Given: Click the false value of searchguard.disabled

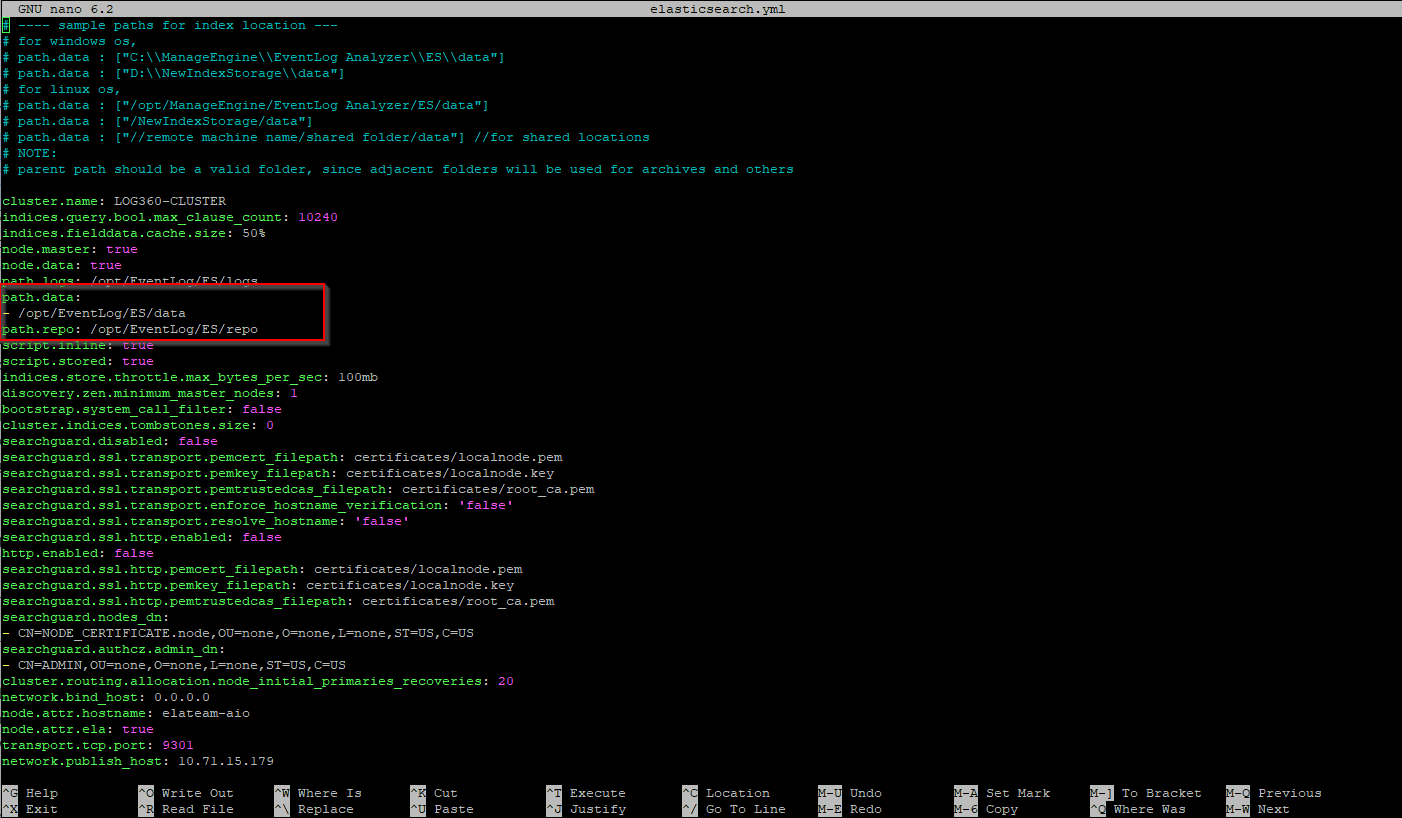Looking at the screenshot, I should pos(198,441).
